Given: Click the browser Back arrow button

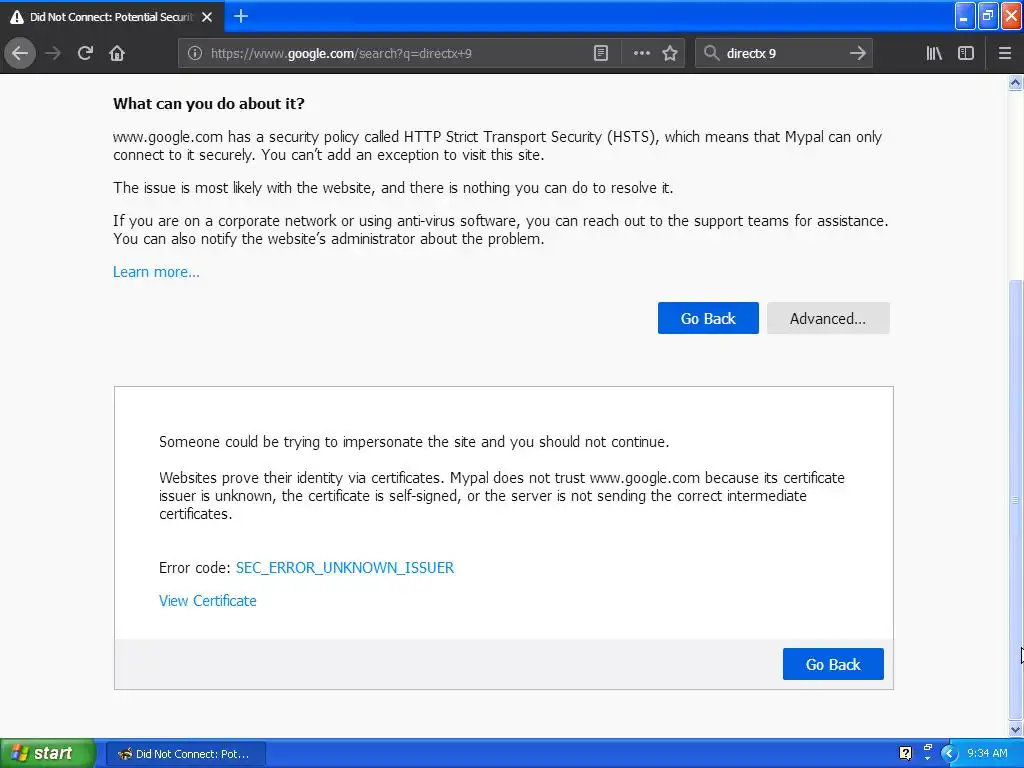Looking at the screenshot, I should coord(20,54).
